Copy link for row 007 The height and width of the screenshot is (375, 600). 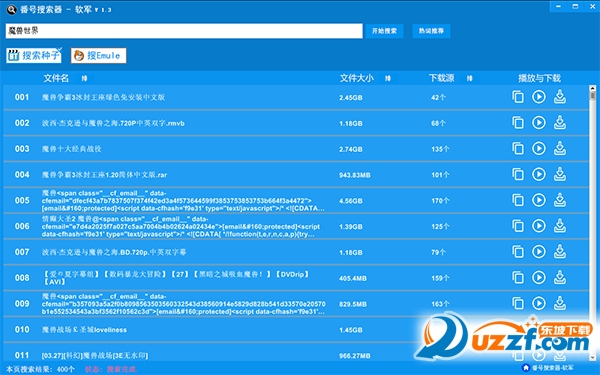518,252
